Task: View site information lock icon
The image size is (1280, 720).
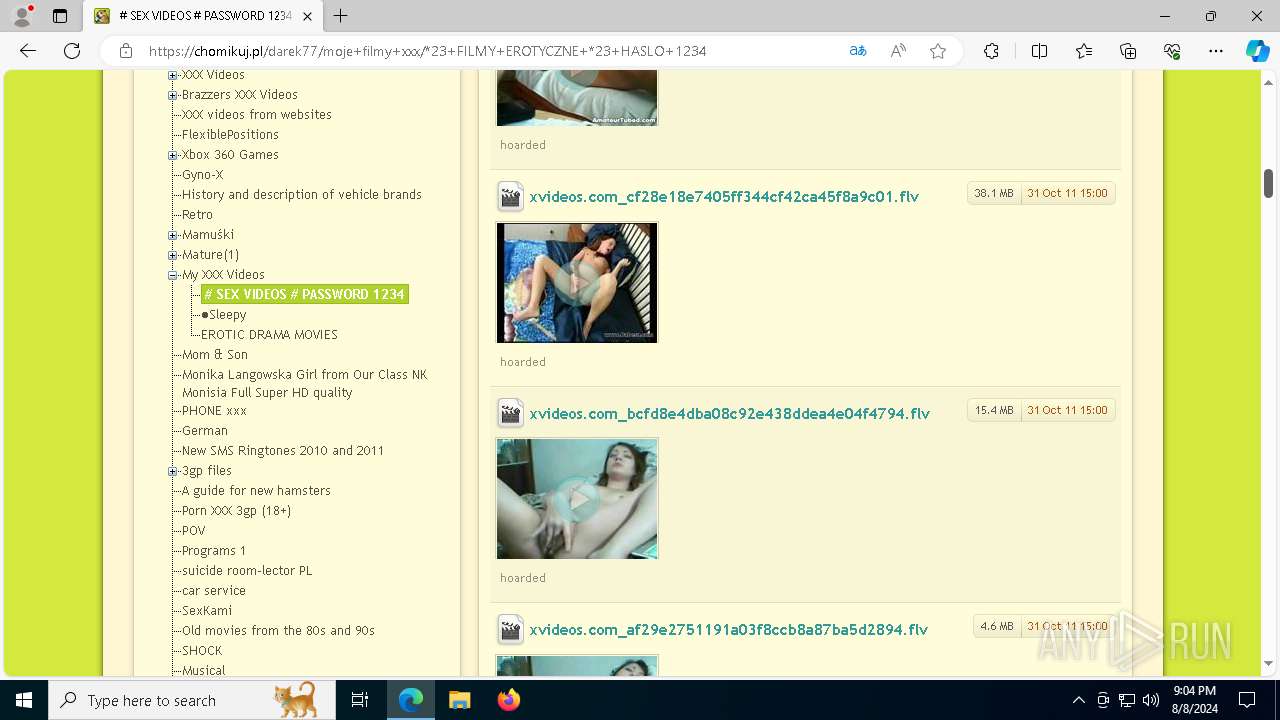Action: [126, 51]
